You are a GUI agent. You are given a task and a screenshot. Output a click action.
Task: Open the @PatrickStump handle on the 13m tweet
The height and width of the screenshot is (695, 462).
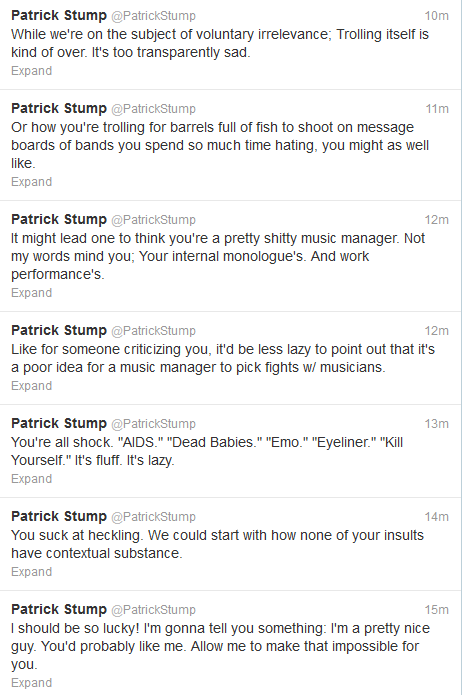(153, 424)
